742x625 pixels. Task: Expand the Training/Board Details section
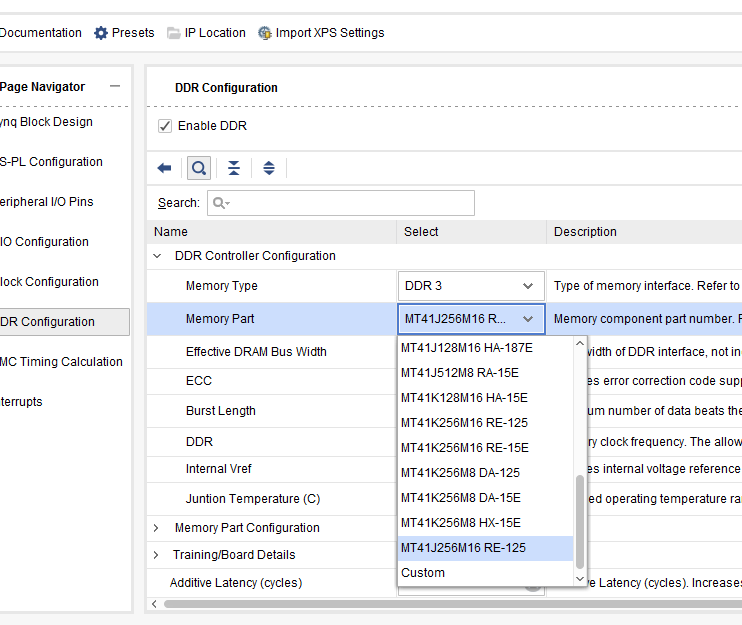coord(157,555)
